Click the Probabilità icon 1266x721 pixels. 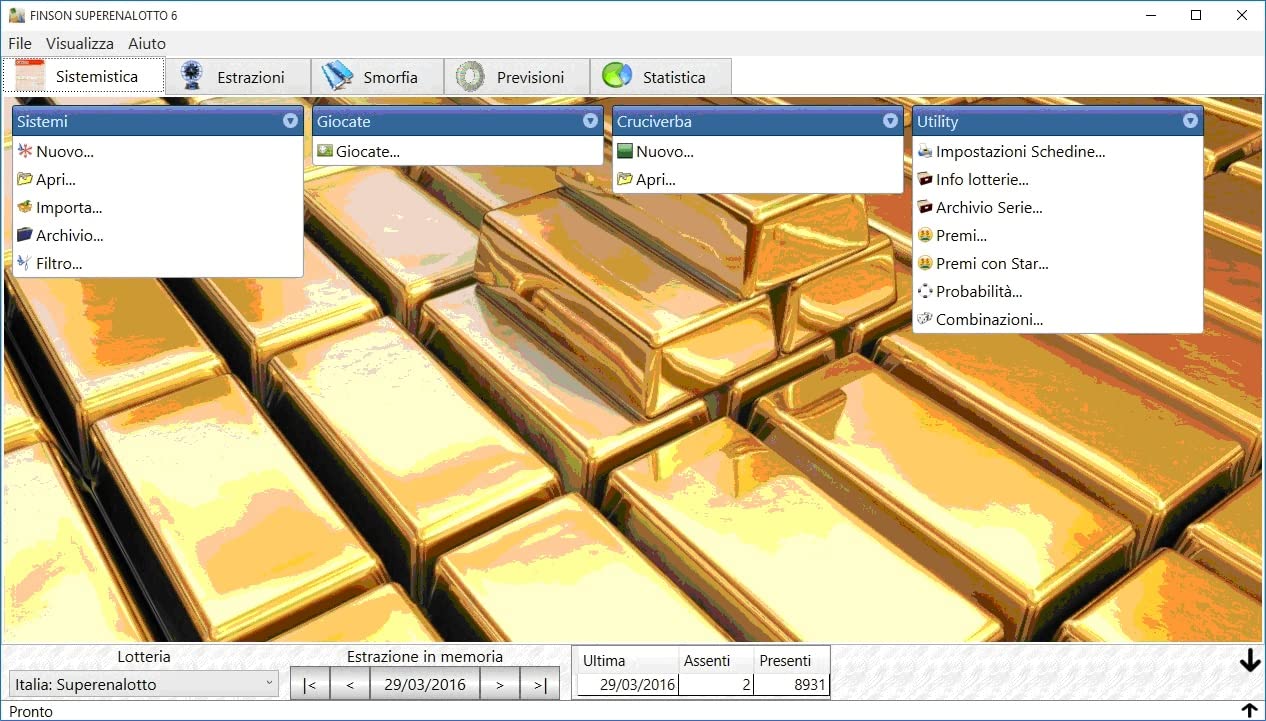tap(925, 292)
